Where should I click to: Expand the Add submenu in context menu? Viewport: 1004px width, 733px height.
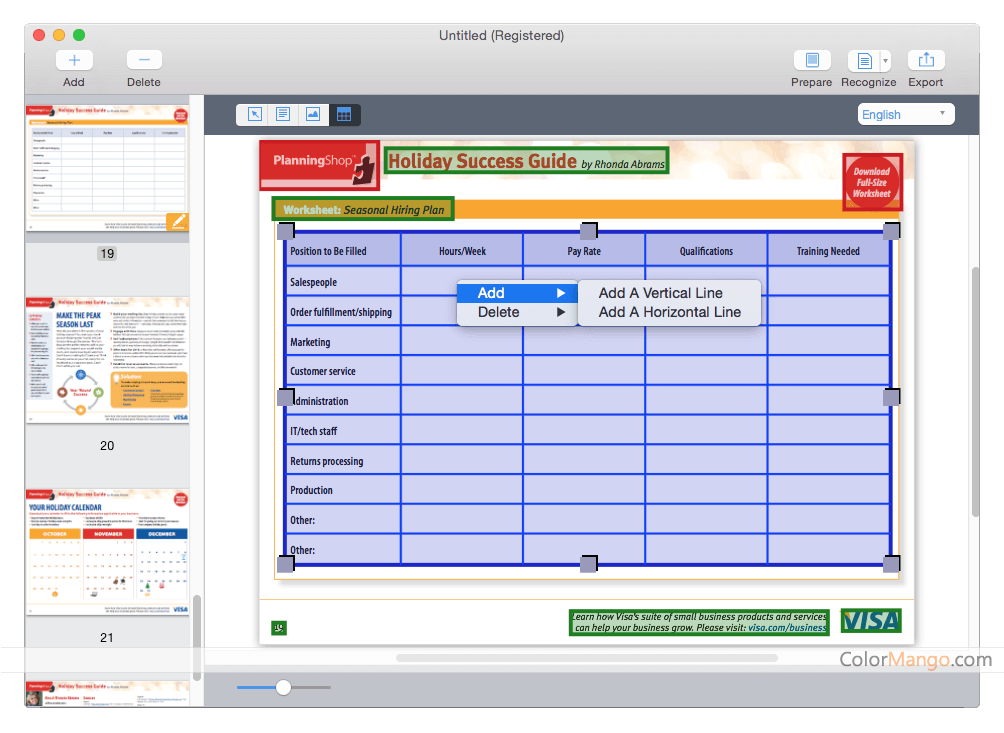[x=516, y=292]
